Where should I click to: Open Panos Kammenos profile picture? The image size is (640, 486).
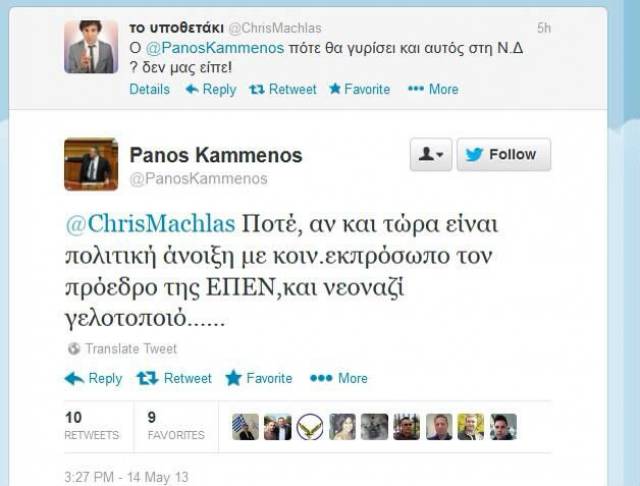click(x=91, y=164)
